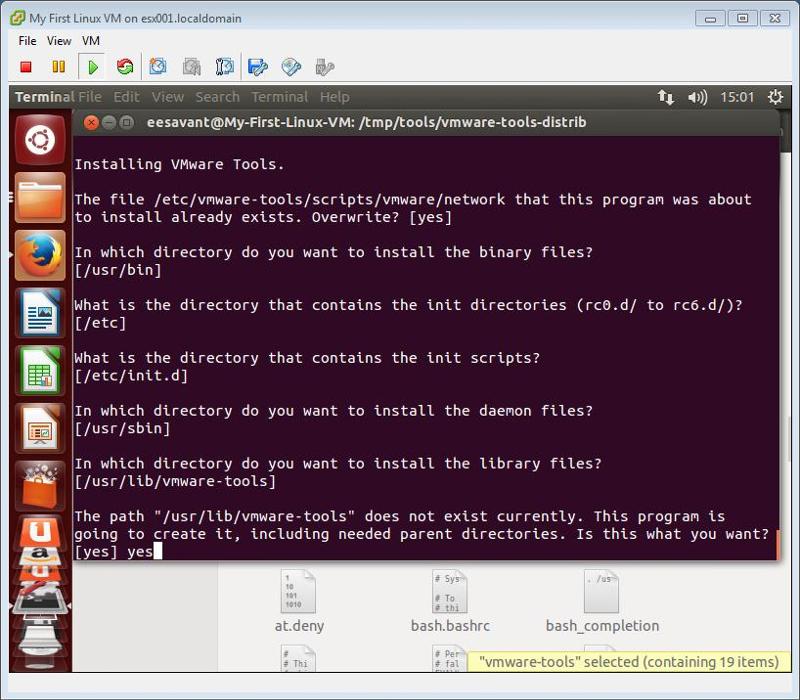Screen dimensions: 800x700
Task: Click the terminal scrollbar handle
Action: (x=778, y=544)
